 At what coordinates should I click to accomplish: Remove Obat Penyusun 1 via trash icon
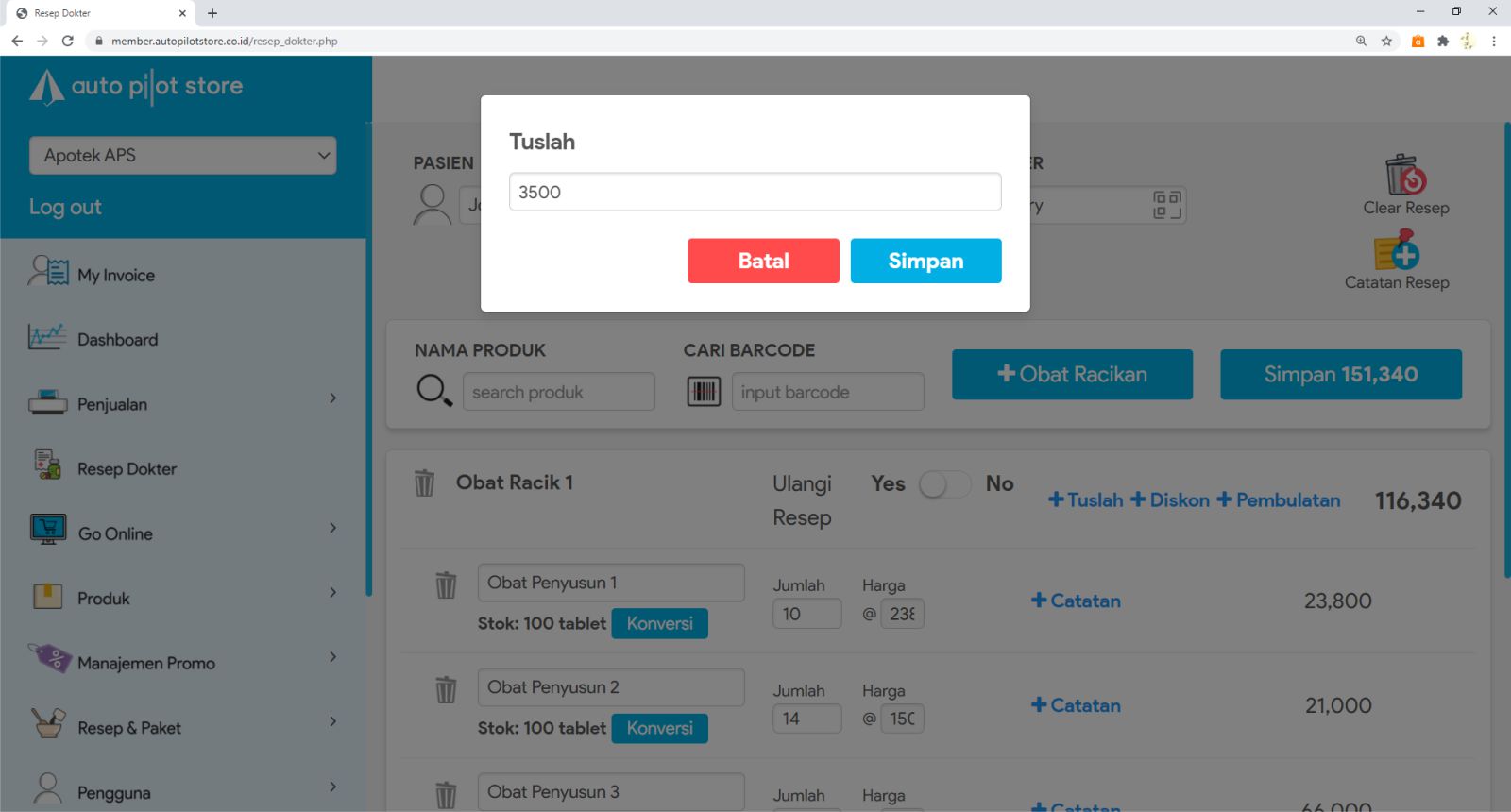446,585
